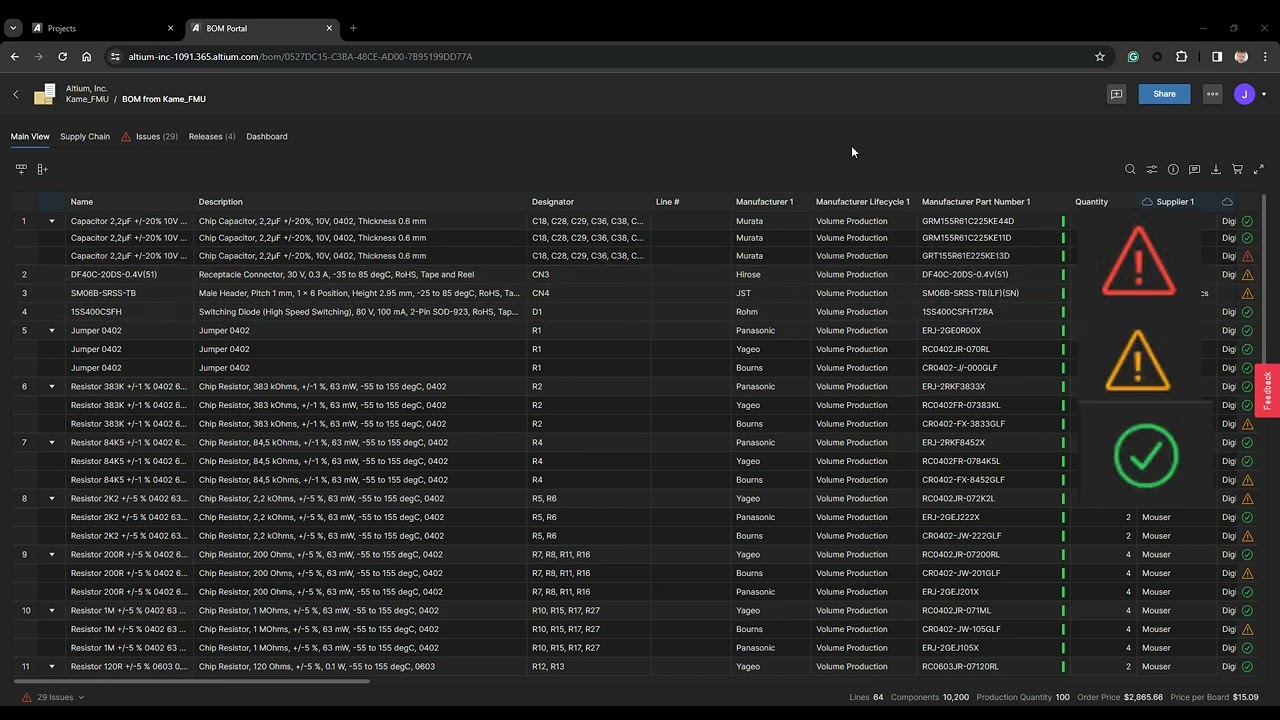Viewport: 1280px width, 720px height.
Task: Click the add column icon
Action: 43,169
